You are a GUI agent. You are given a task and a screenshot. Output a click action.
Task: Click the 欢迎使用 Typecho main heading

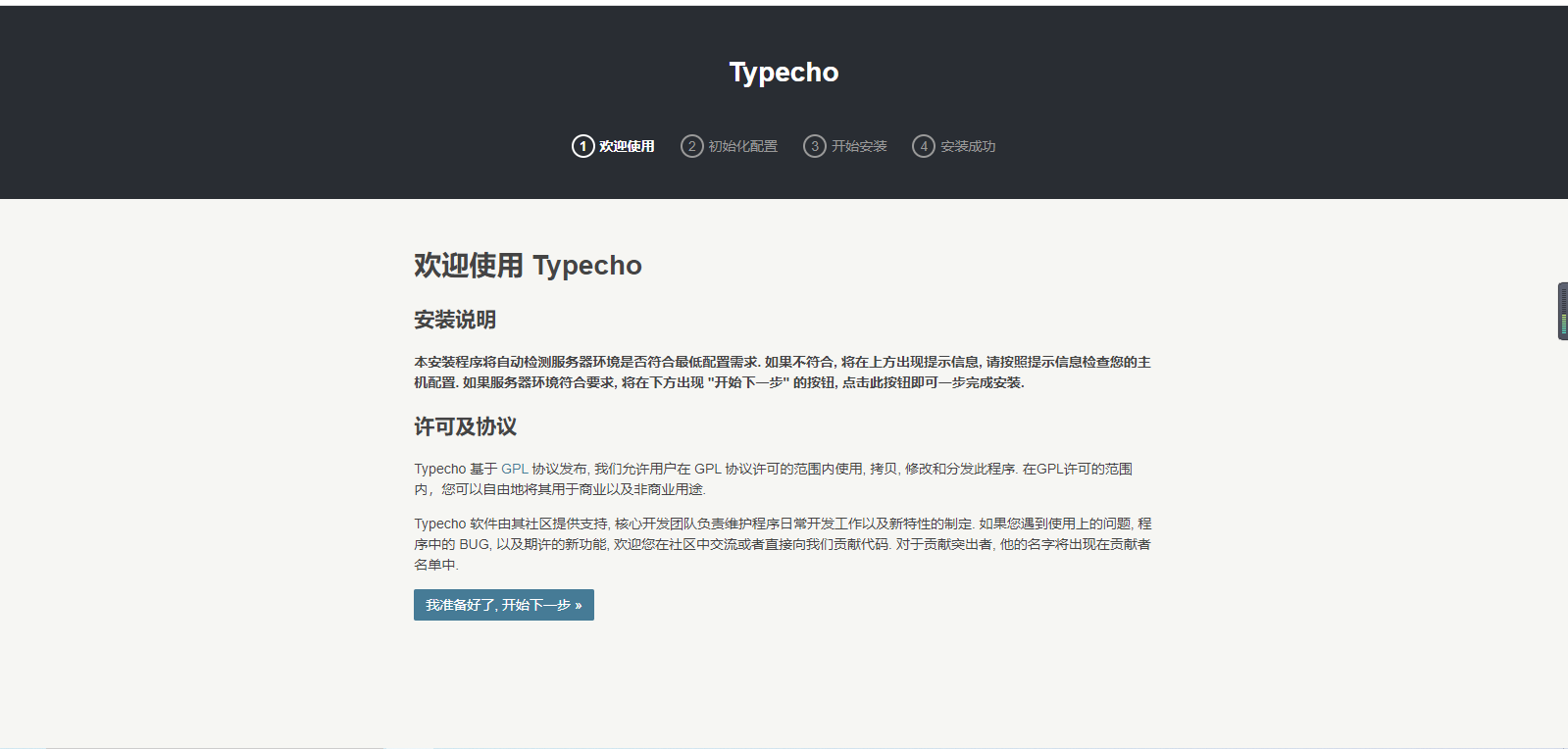[528, 266]
